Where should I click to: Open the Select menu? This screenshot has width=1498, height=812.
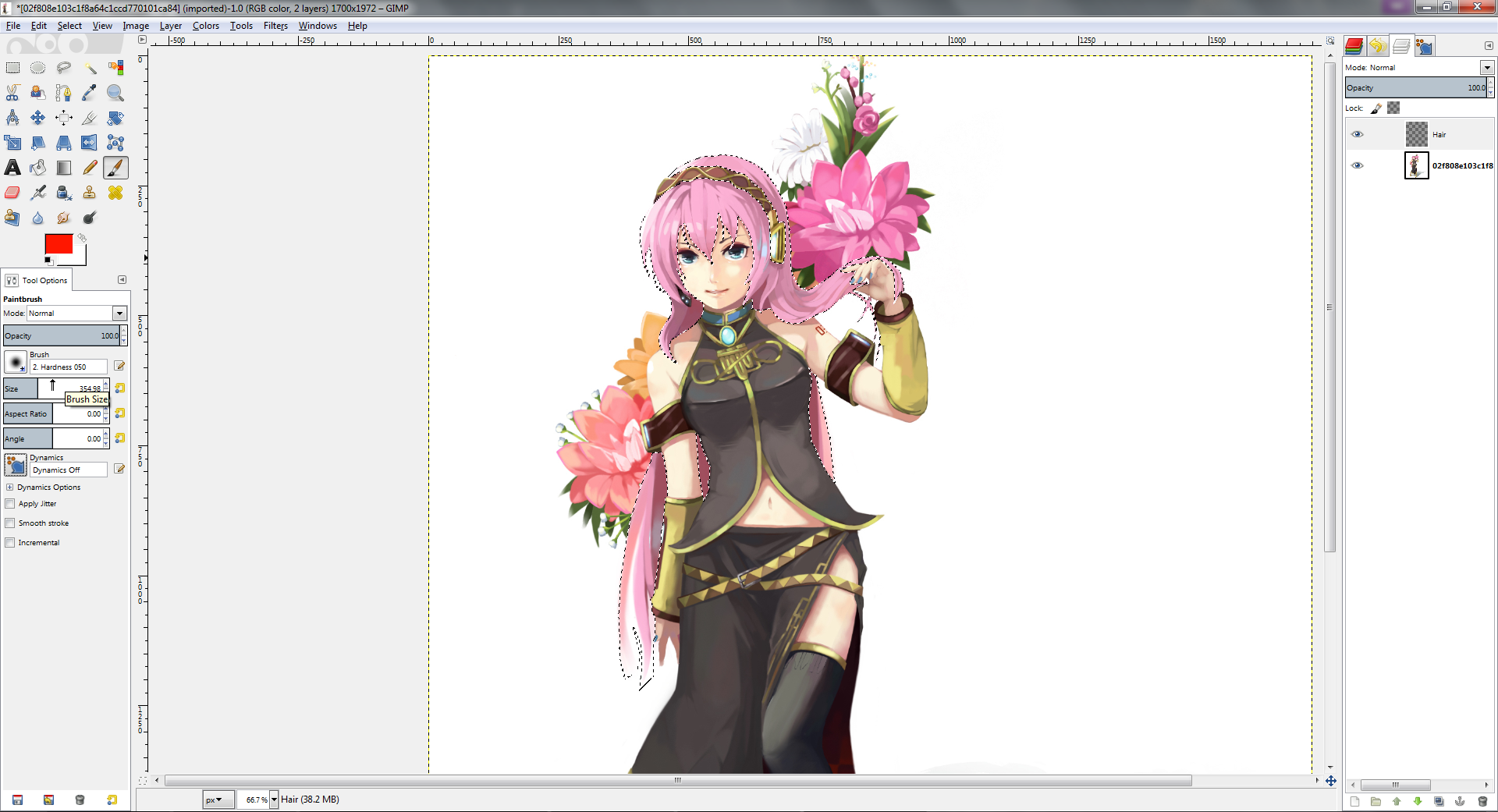[x=69, y=26]
